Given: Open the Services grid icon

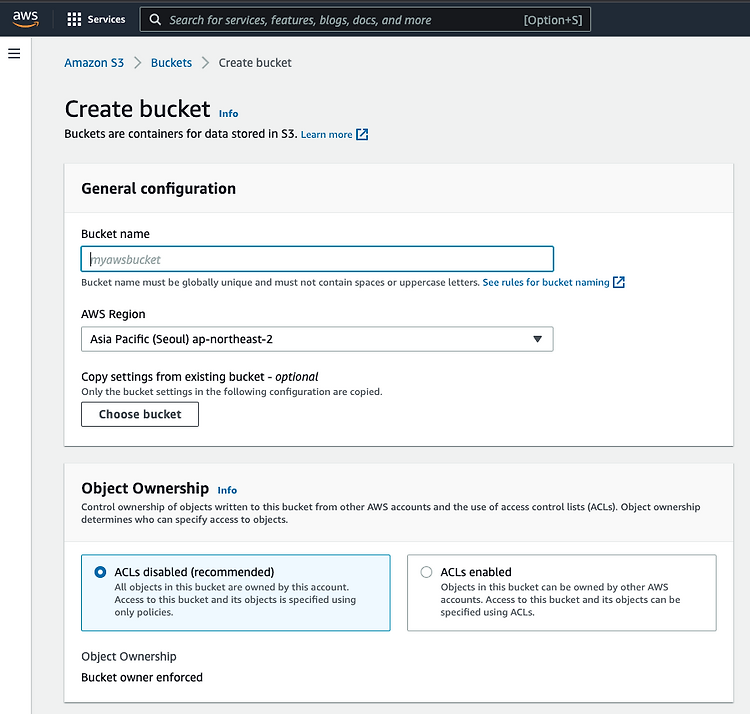Looking at the screenshot, I should tap(74, 19).
